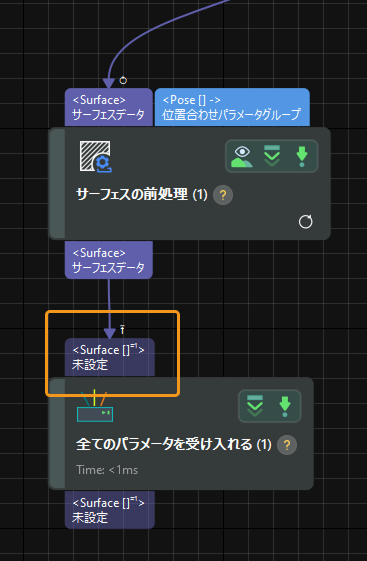
Task: Select the Pose 位置合わせパラメータグループ input port
Action: 232,107
